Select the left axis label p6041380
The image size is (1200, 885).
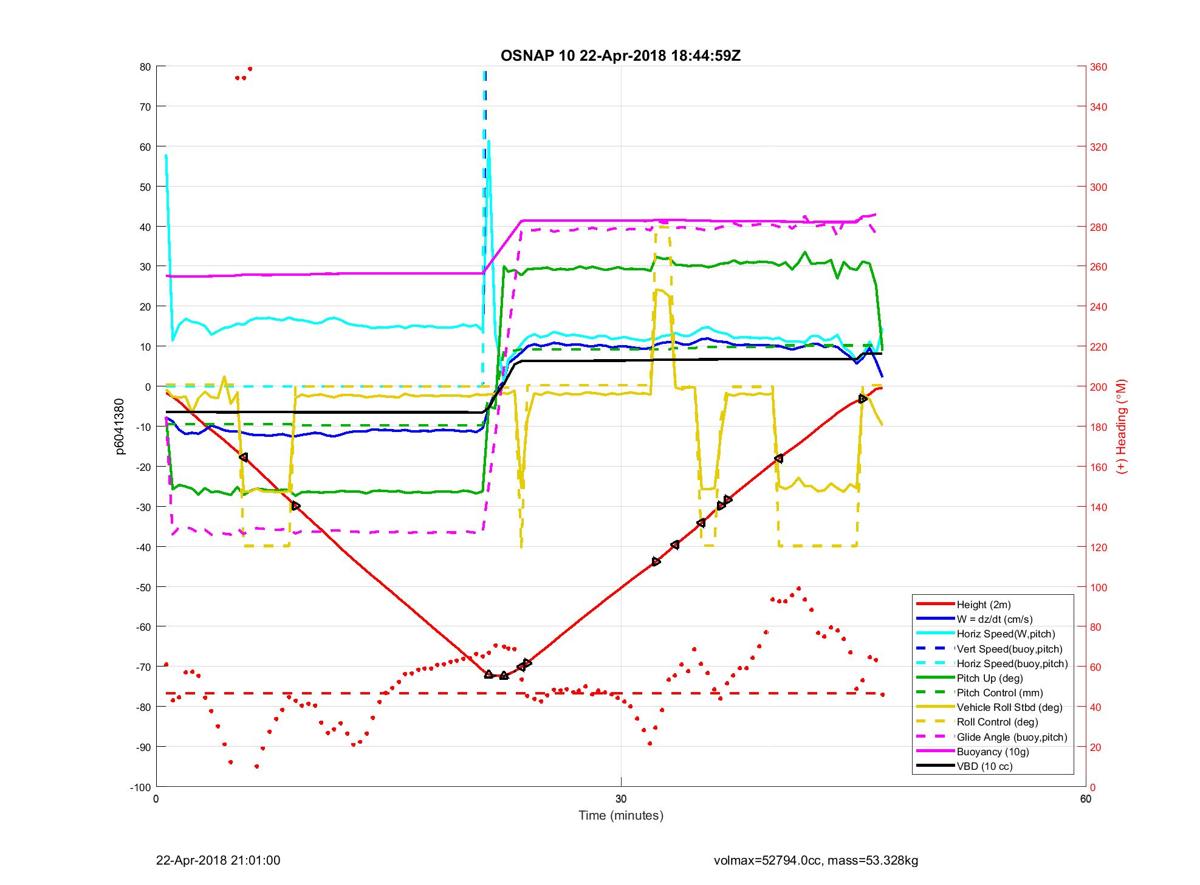click(120, 427)
